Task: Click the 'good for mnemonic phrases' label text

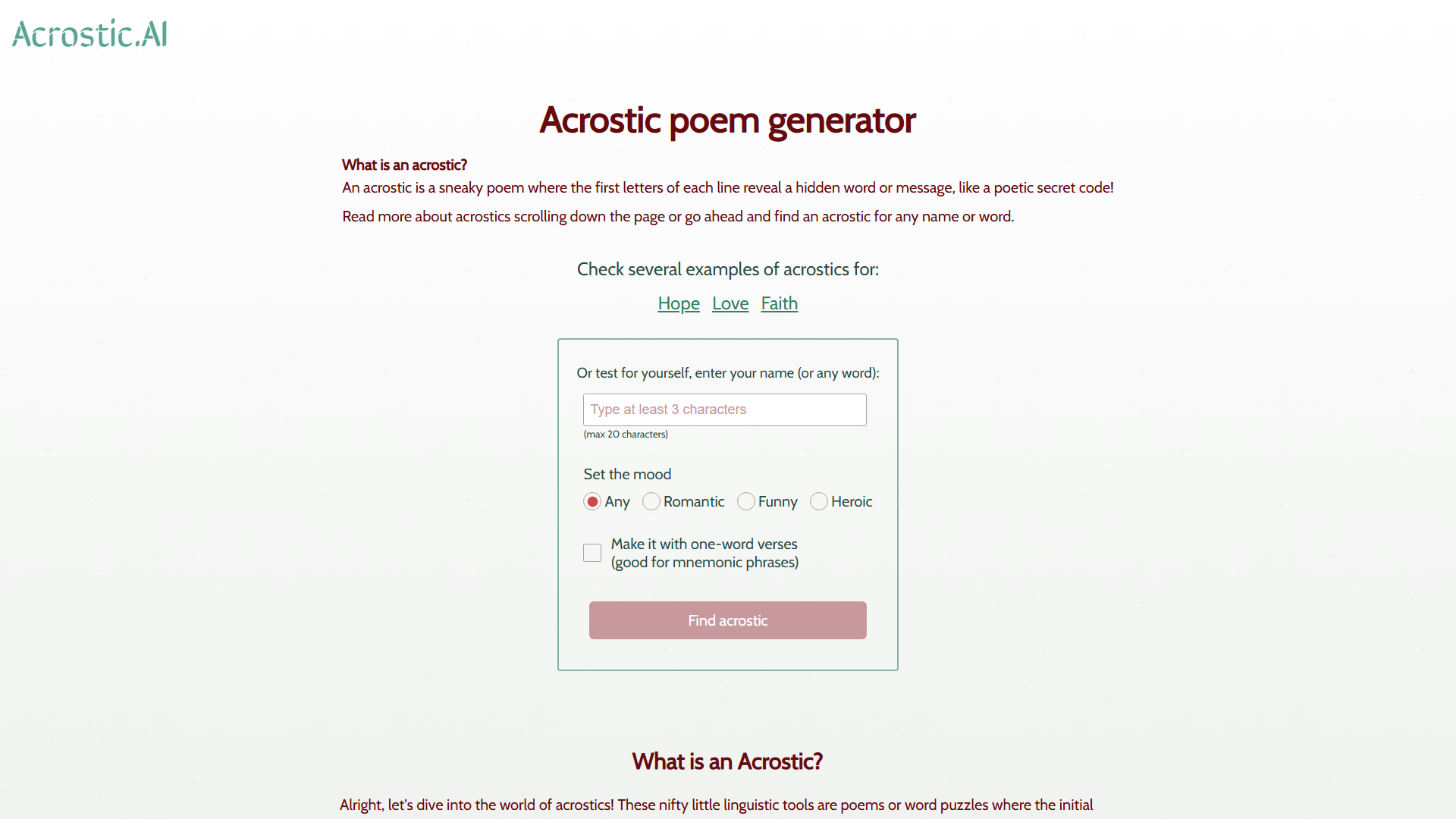Action: pos(704,562)
